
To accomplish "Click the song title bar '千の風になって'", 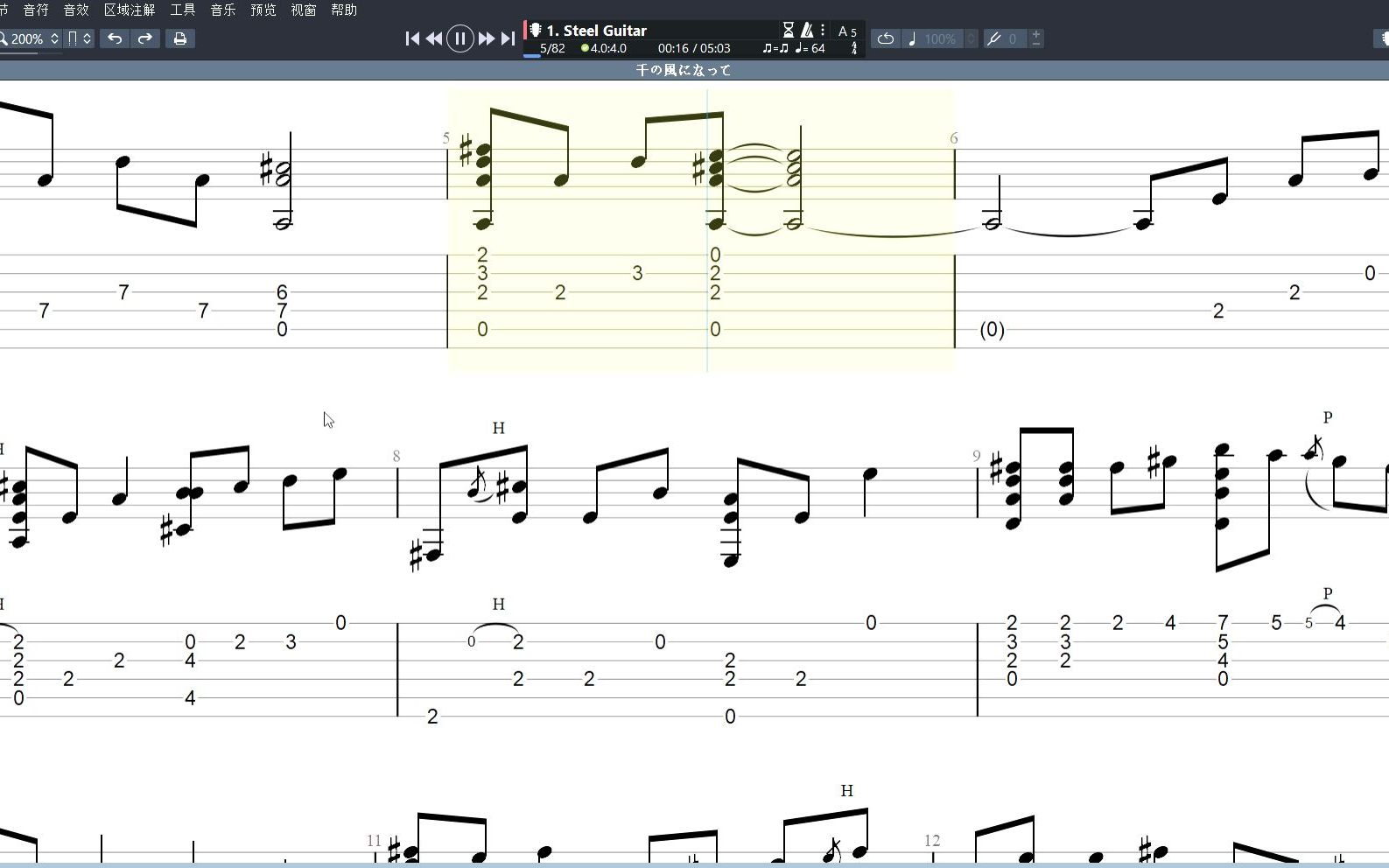I will point(684,70).
